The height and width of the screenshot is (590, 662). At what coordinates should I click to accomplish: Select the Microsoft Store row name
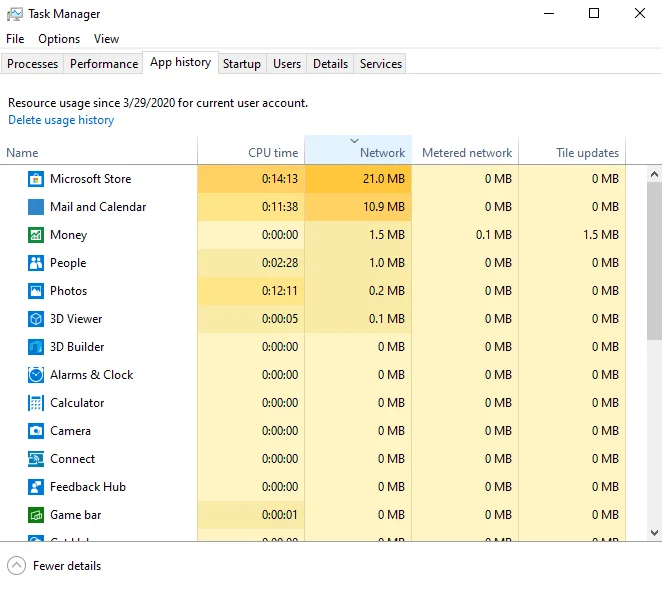91,179
